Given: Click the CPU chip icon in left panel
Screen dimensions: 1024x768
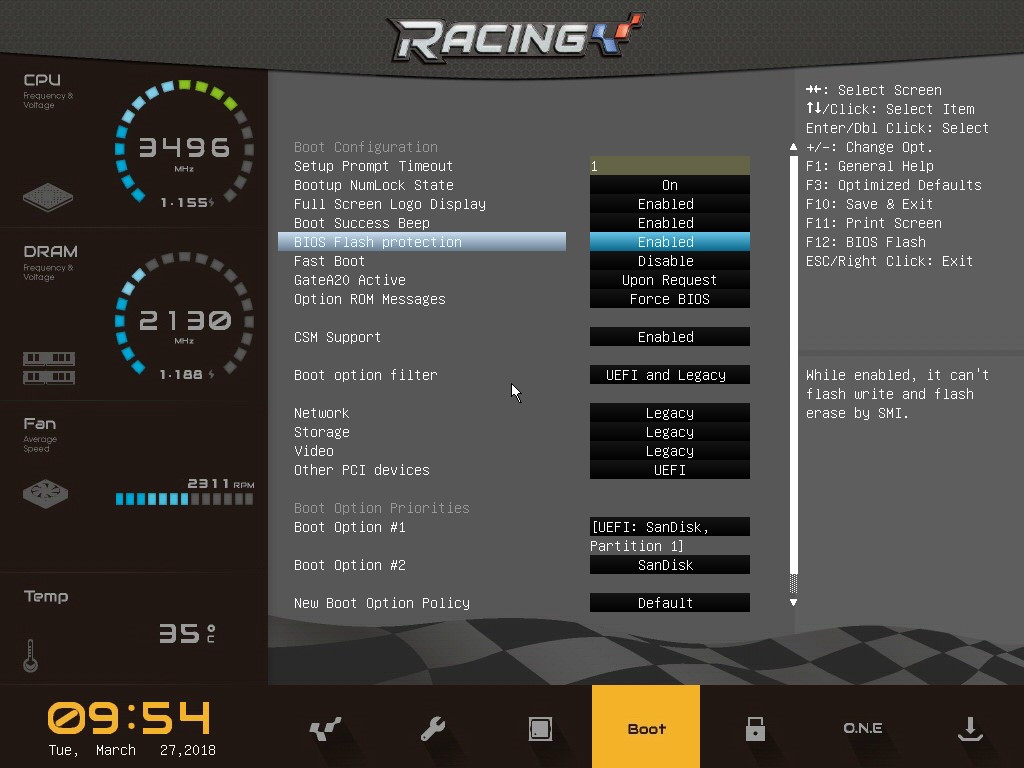Looking at the screenshot, I should [x=48, y=196].
